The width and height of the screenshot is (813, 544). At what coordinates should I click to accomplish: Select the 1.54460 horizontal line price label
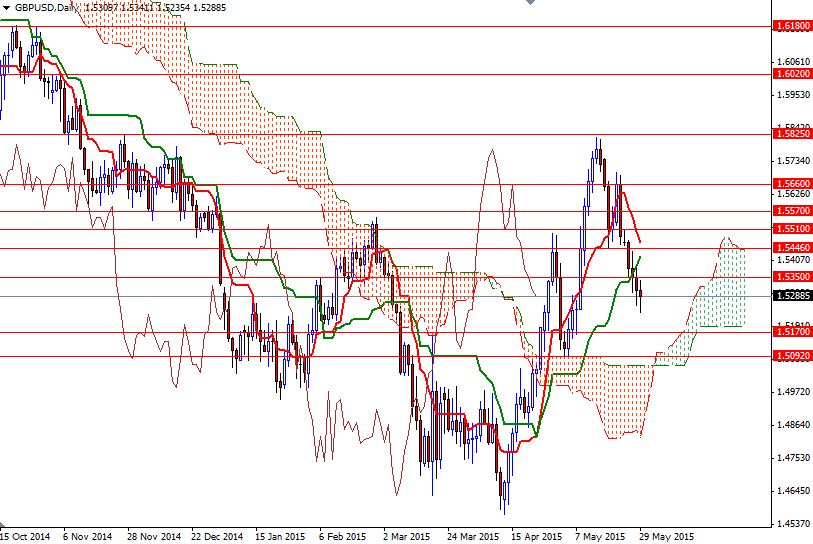(792, 248)
